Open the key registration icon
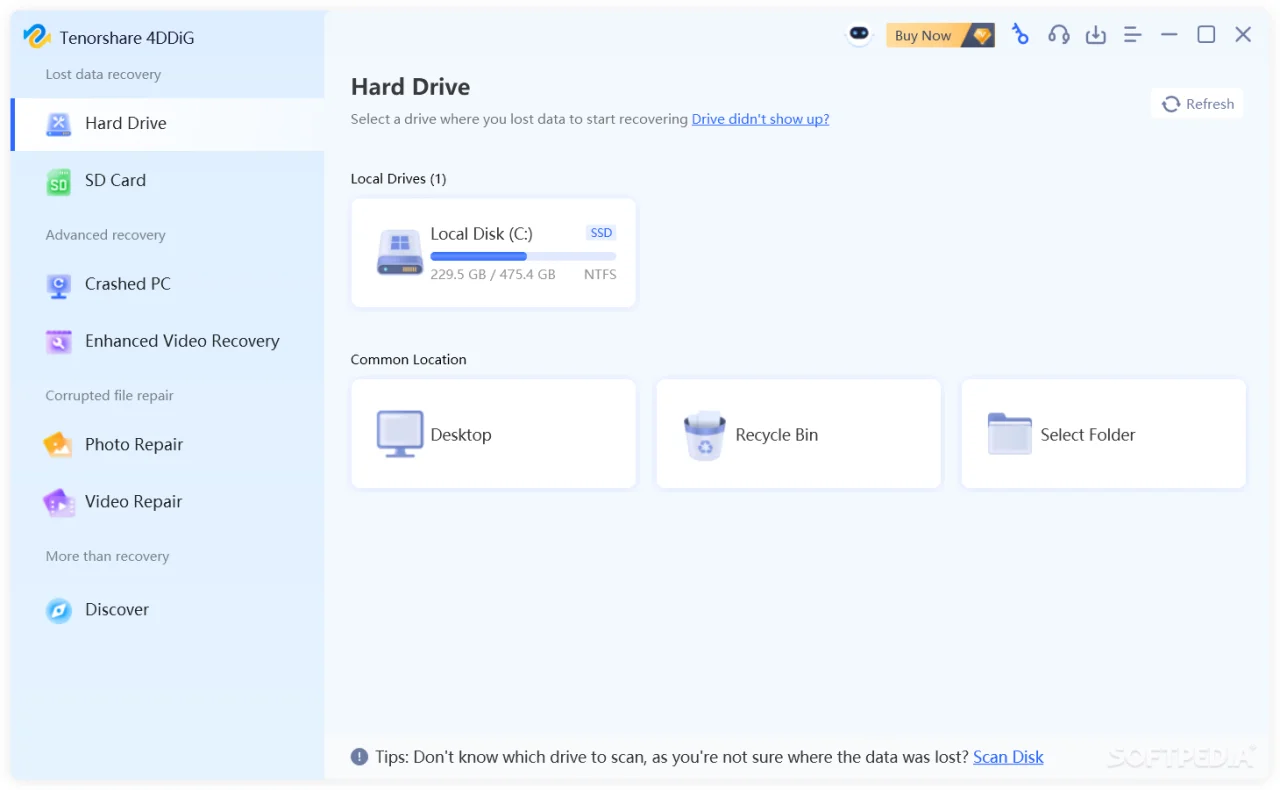 click(1019, 35)
